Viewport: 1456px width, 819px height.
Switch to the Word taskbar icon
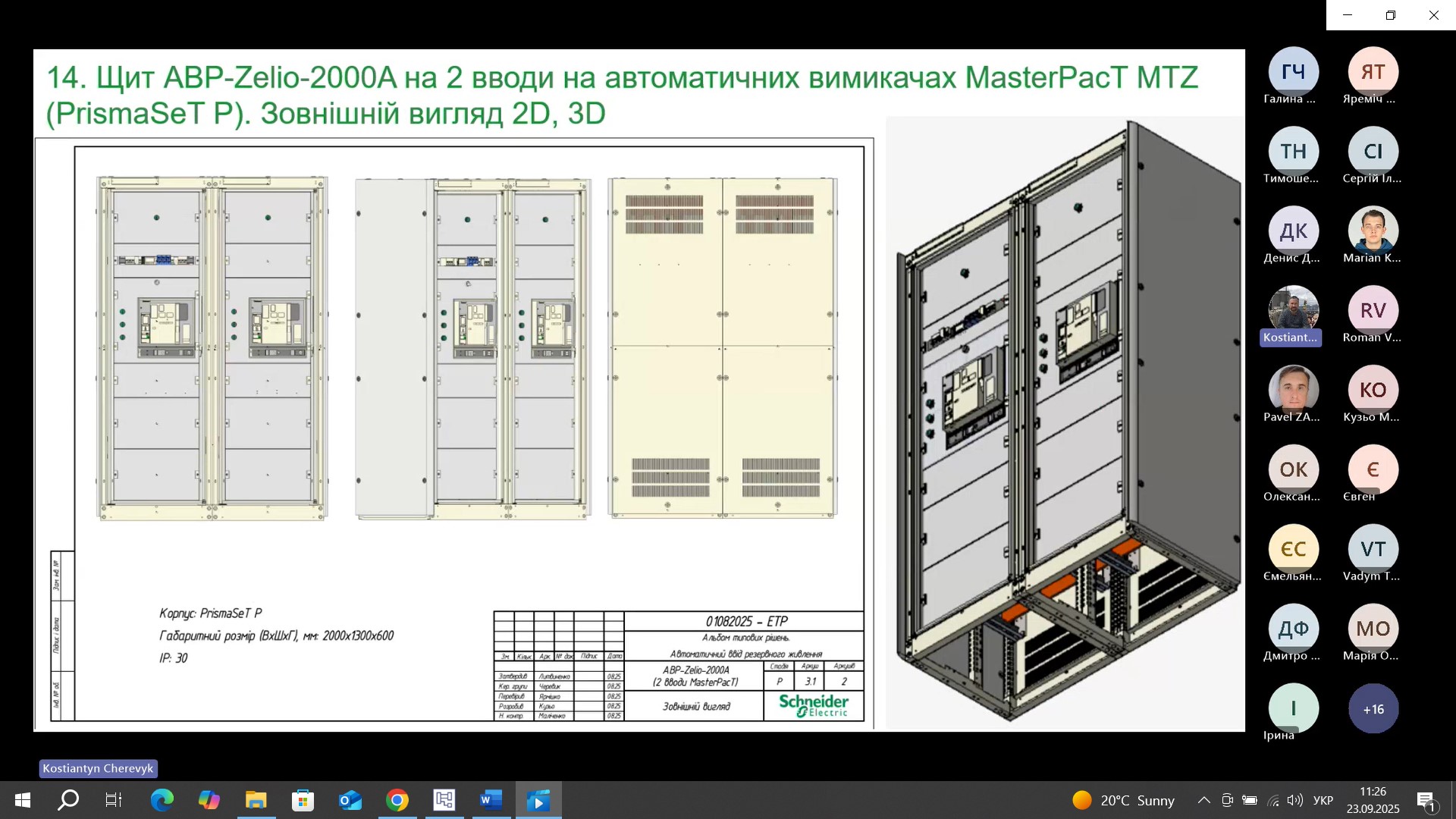[x=491, y=800]
